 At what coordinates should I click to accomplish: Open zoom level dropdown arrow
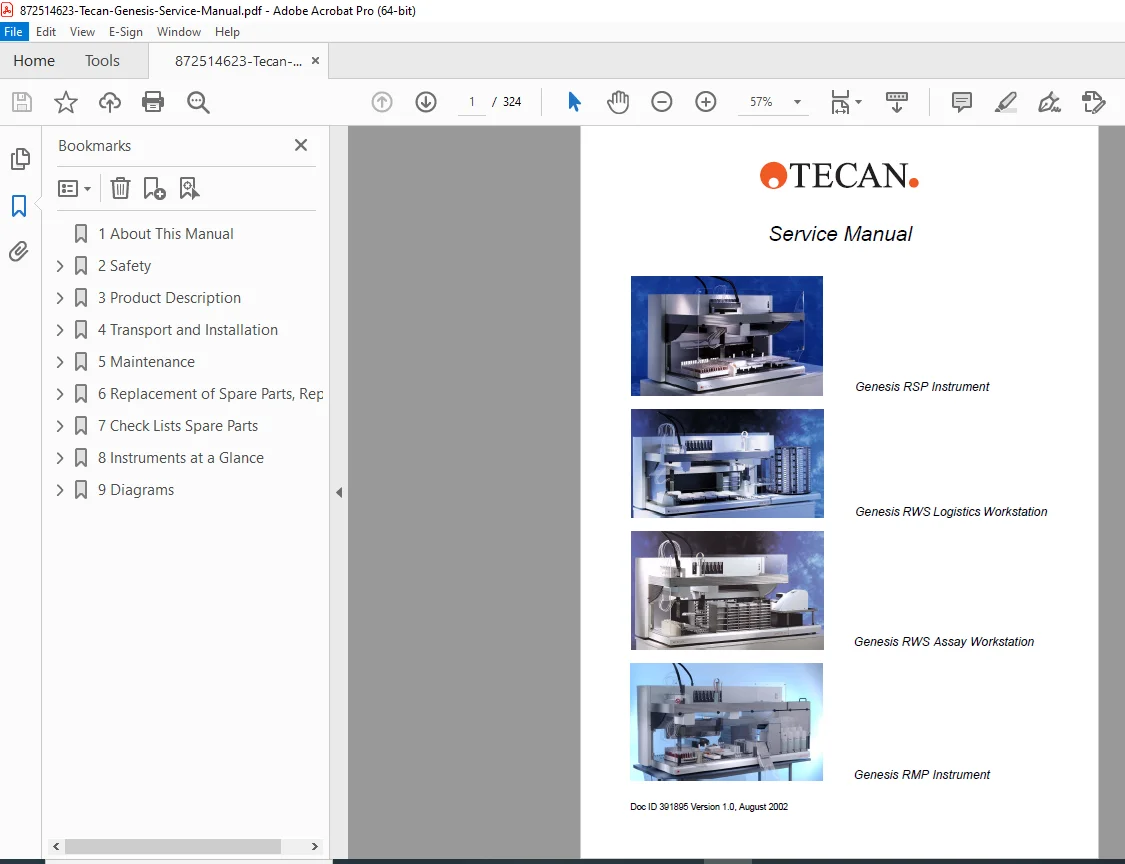point(797,102)
